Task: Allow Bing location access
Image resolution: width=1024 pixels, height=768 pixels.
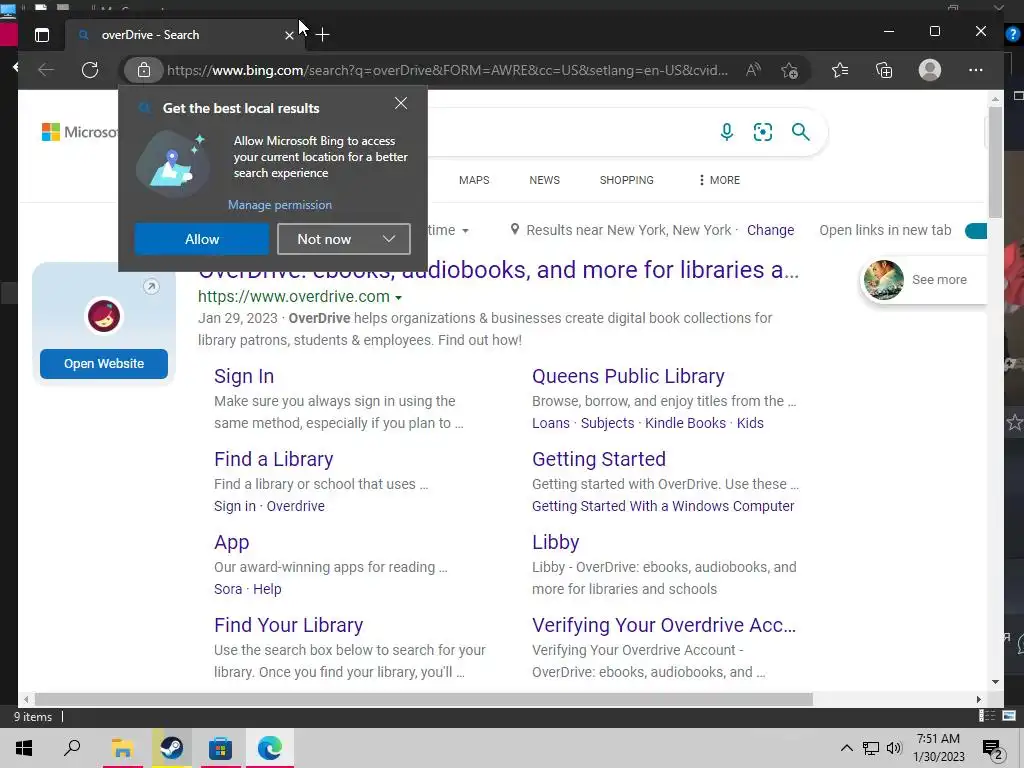Action: (202, 239)
